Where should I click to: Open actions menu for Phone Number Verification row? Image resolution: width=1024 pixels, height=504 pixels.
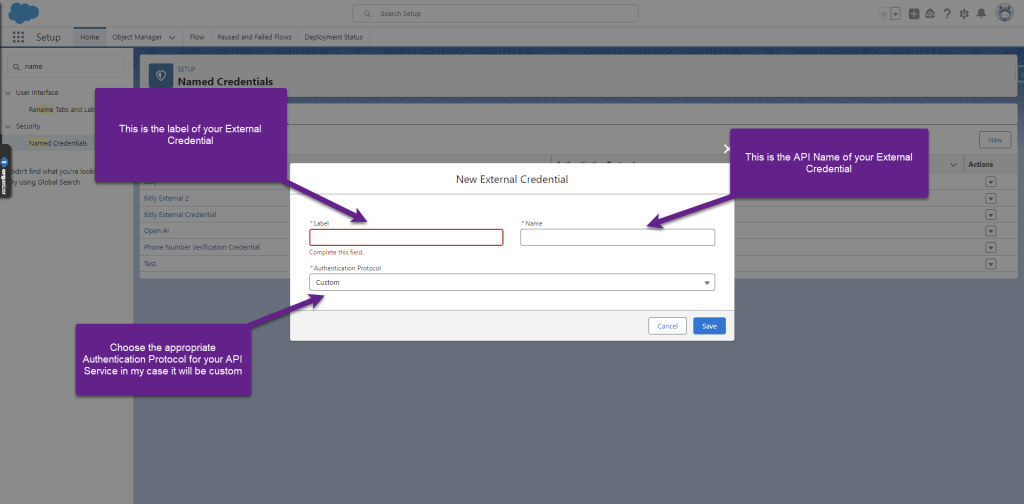point(991,247)
